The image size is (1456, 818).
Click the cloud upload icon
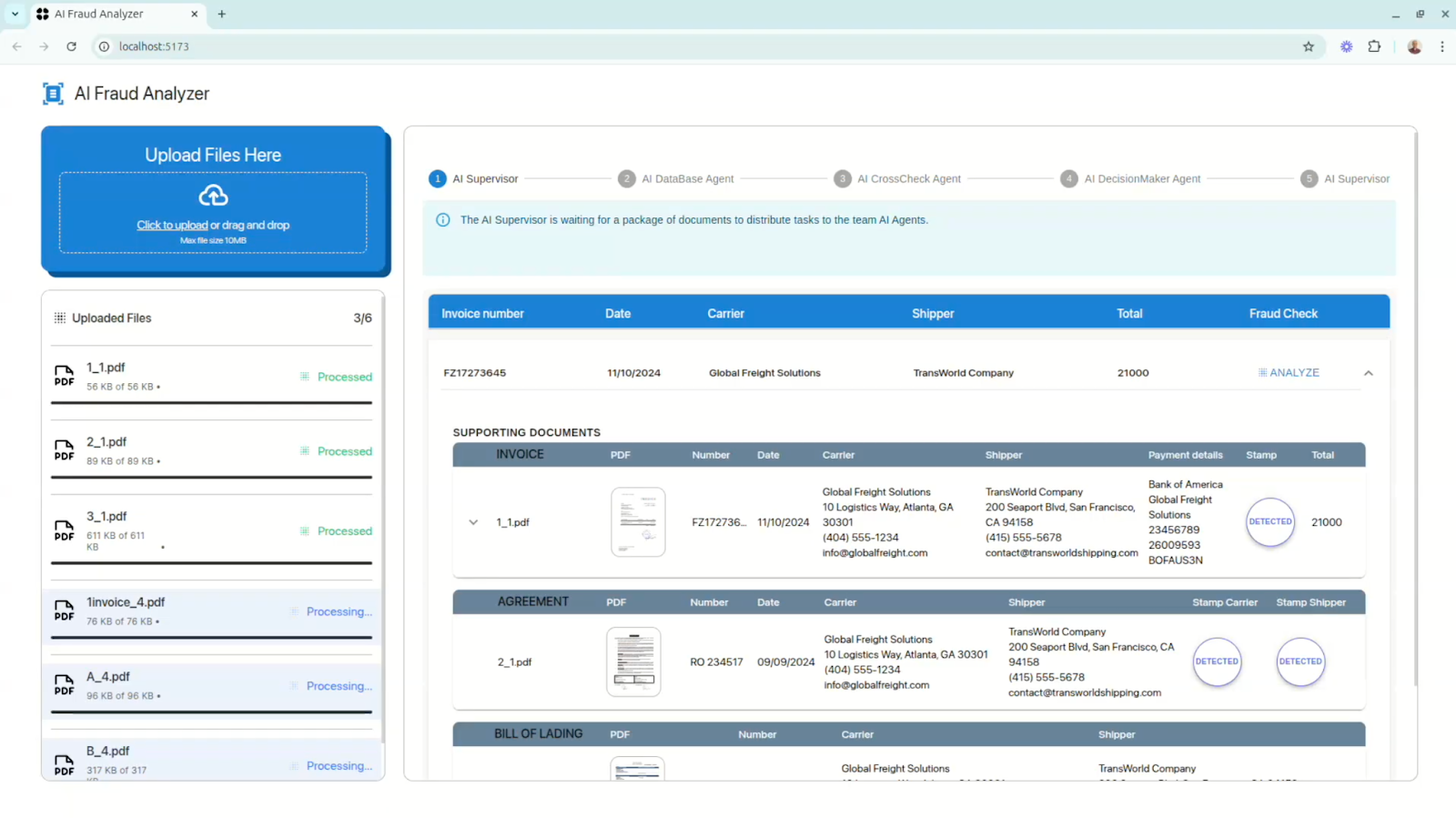(x=213, y=196)
